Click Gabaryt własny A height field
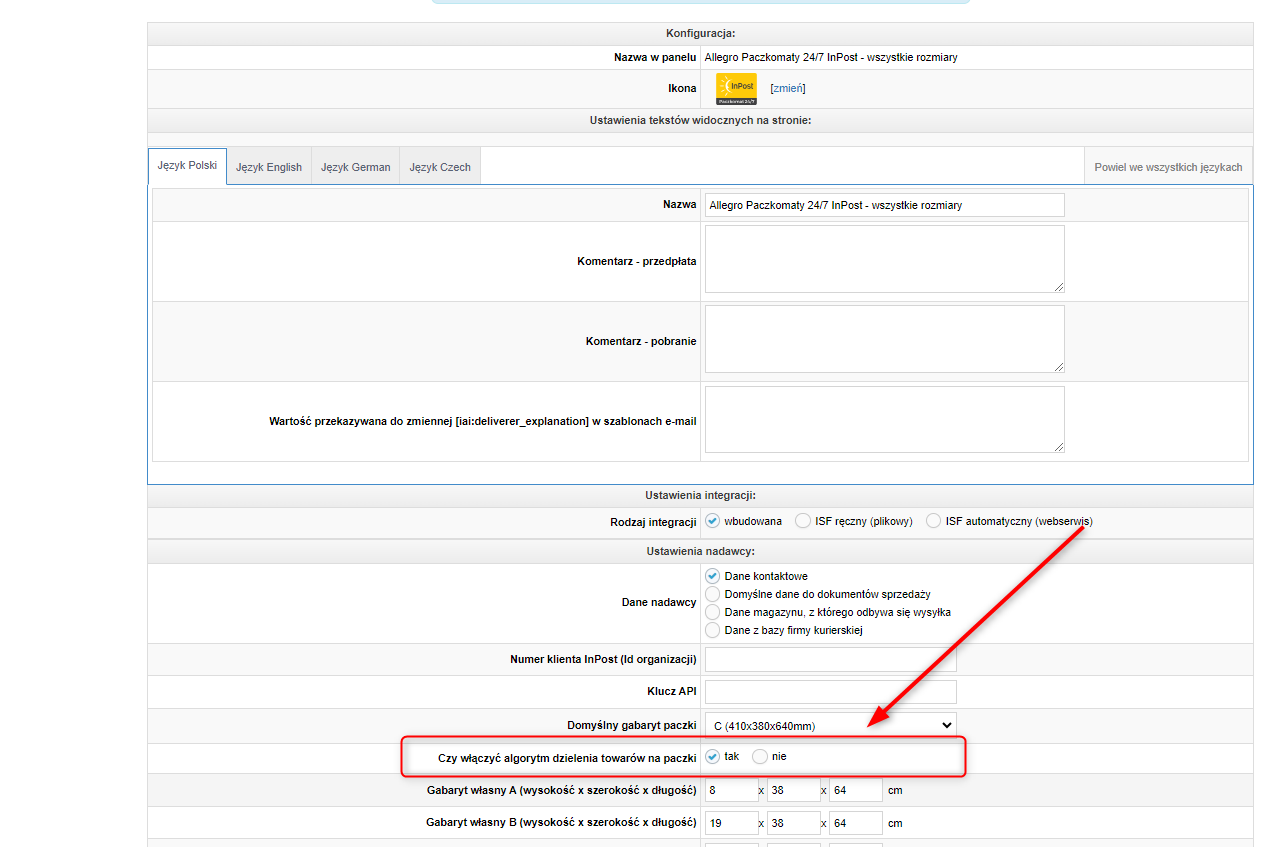The image size is (1278, 847). tap(731, 790)
